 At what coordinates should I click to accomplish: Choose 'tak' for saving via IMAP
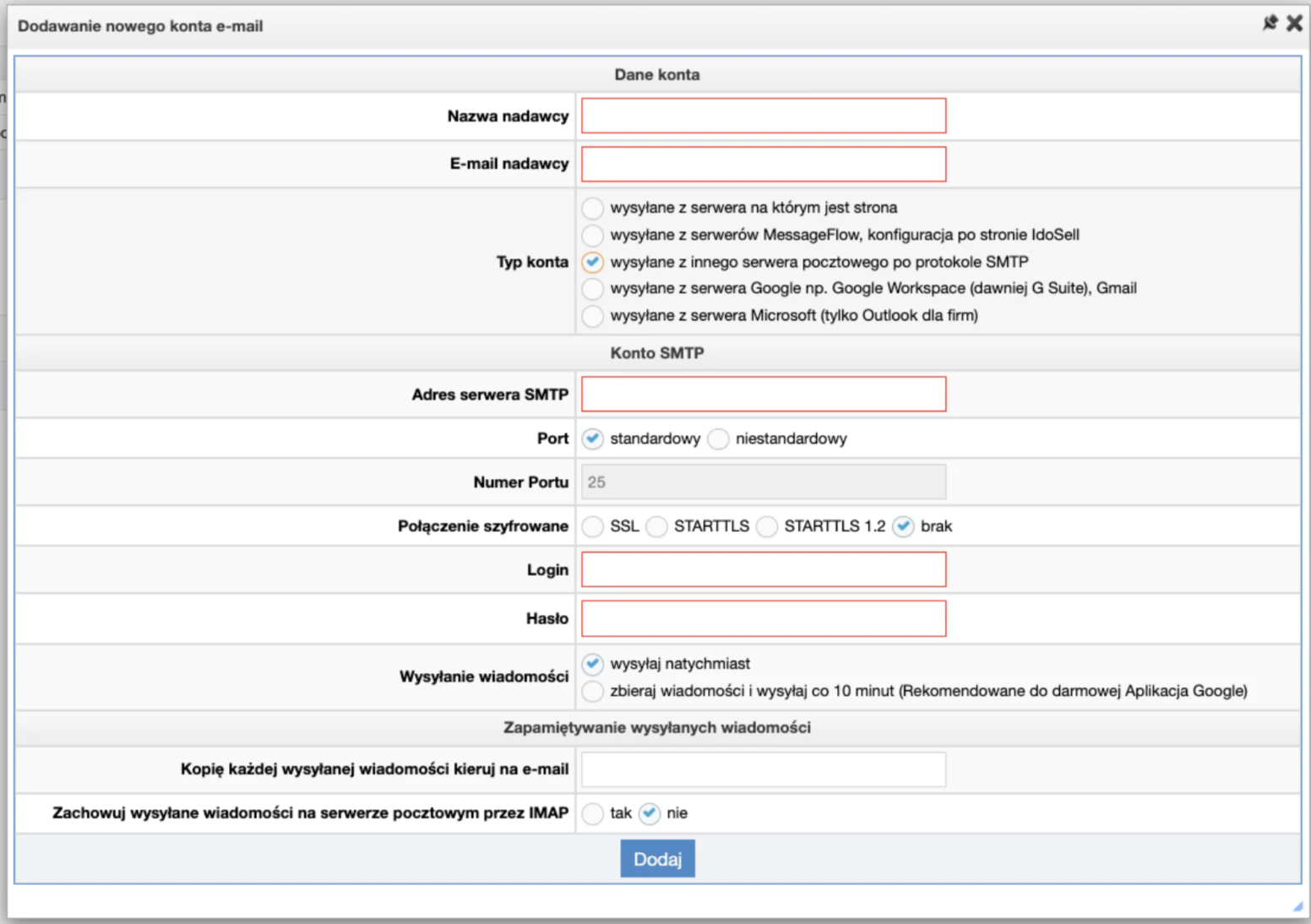tap(593, 813)
